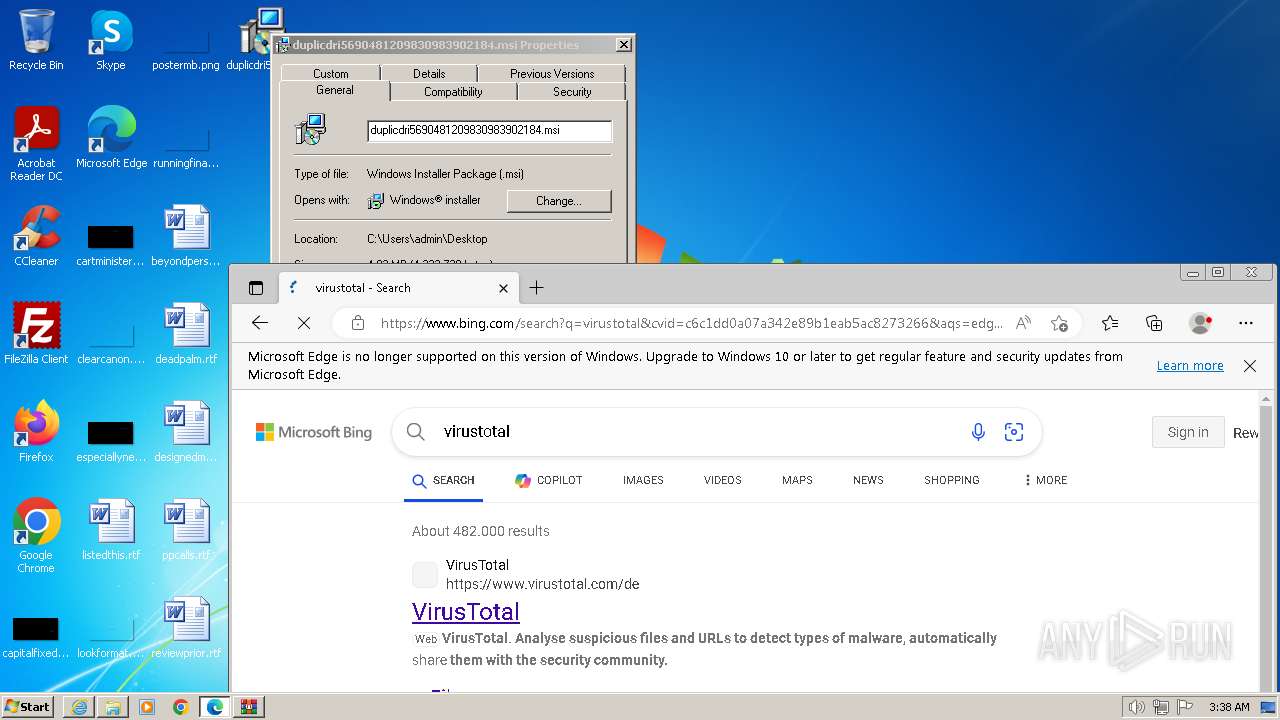Open the Edge profile avatar
This screenshot has width=1280, height=720.
(x=1200, y=323)
